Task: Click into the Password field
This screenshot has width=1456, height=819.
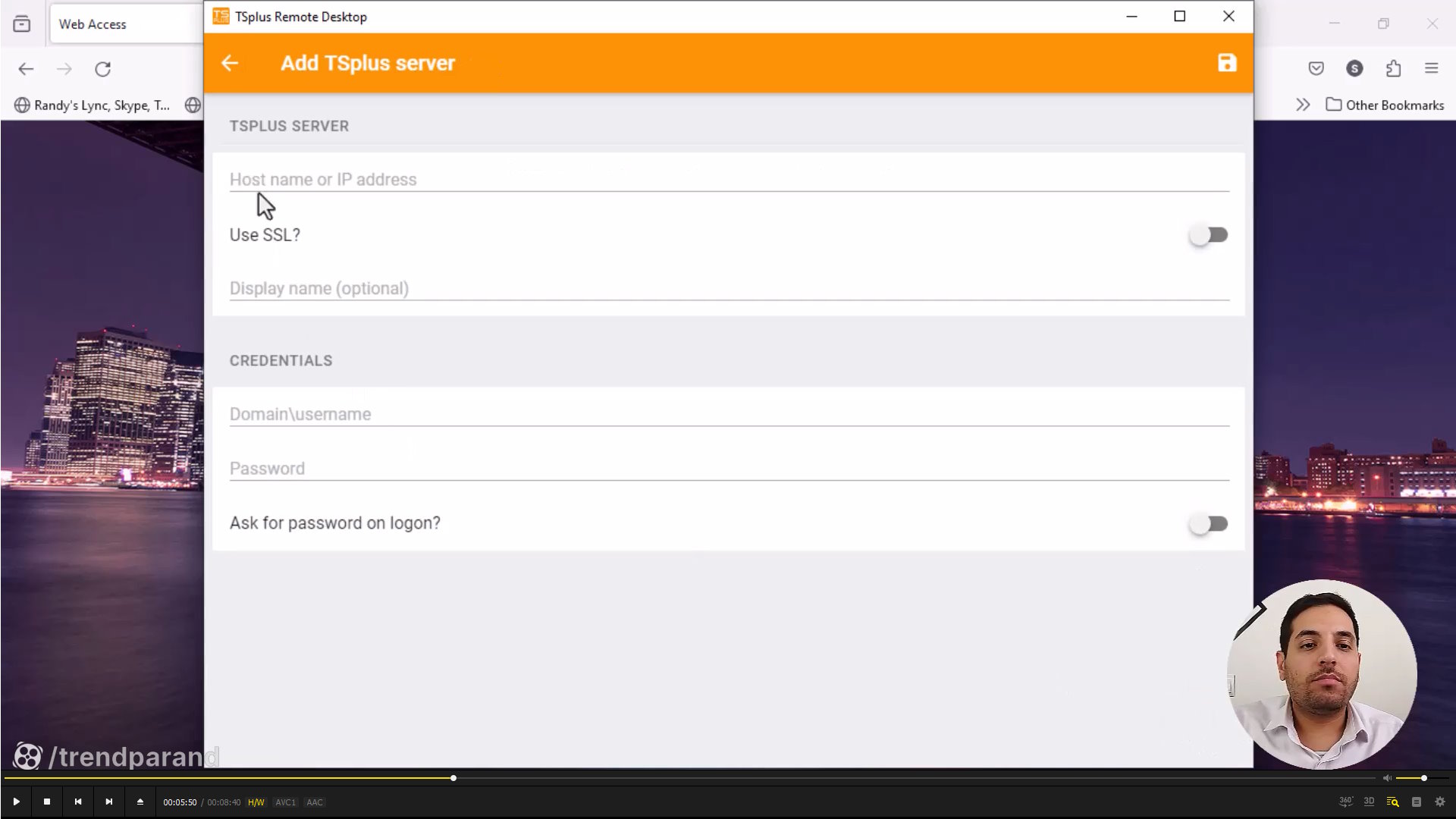Action: click(730, 469)
